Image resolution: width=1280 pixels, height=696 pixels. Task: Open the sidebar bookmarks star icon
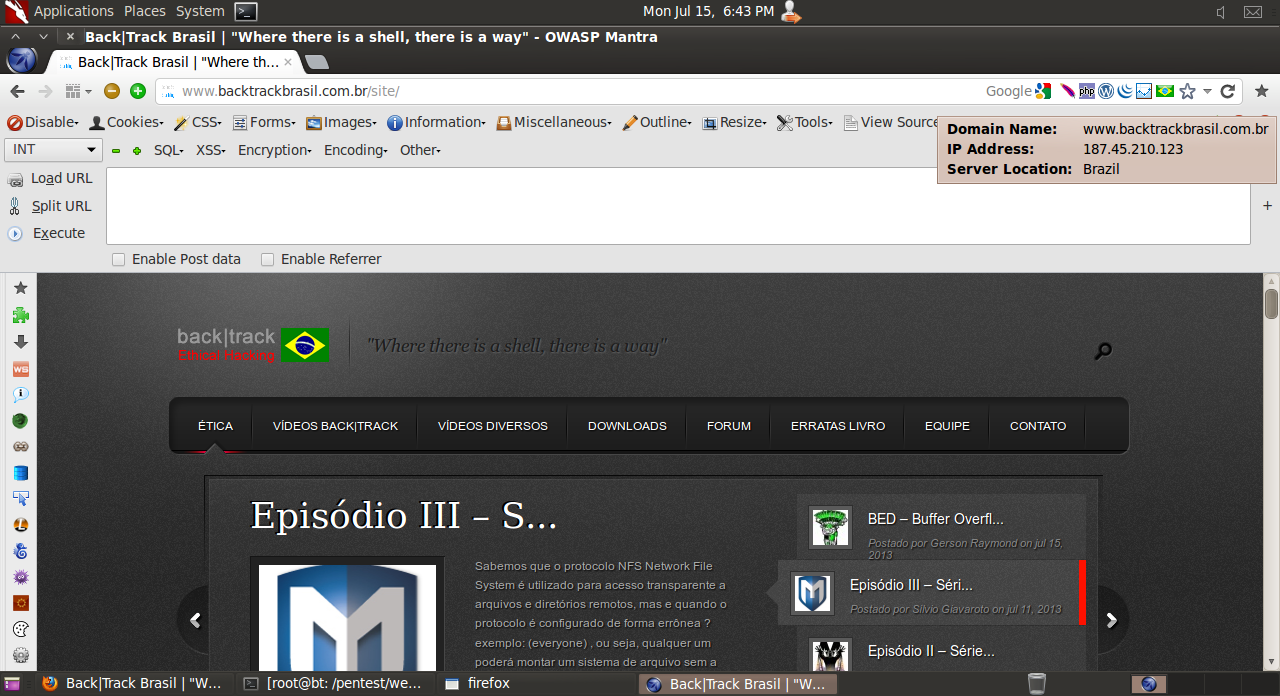click(x=20, y=288)
